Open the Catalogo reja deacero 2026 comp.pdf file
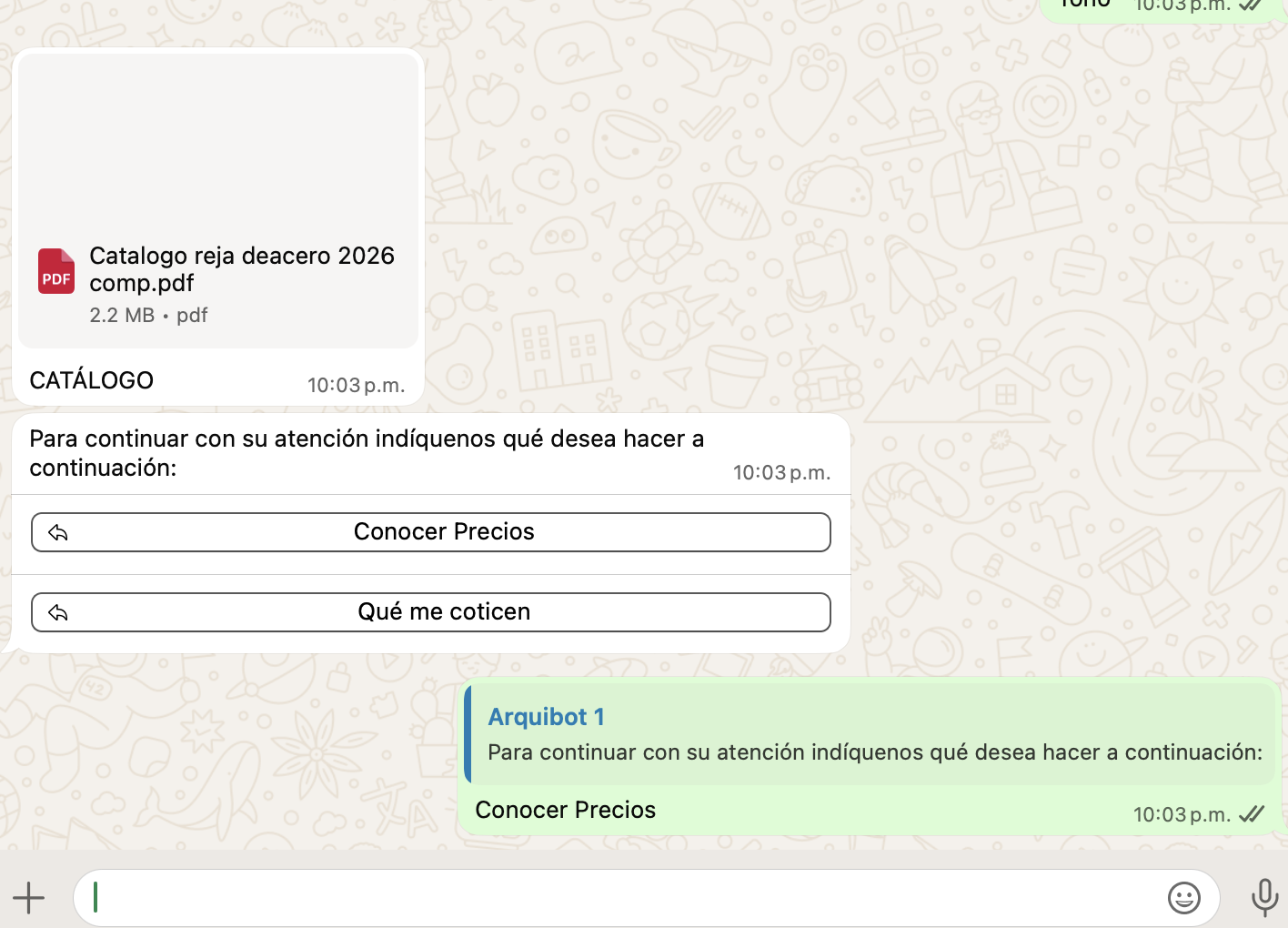 (x=241, y=269)
